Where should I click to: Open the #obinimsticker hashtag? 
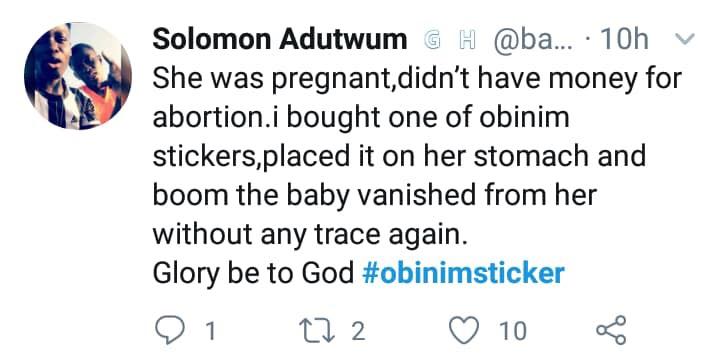coord(463,273)
